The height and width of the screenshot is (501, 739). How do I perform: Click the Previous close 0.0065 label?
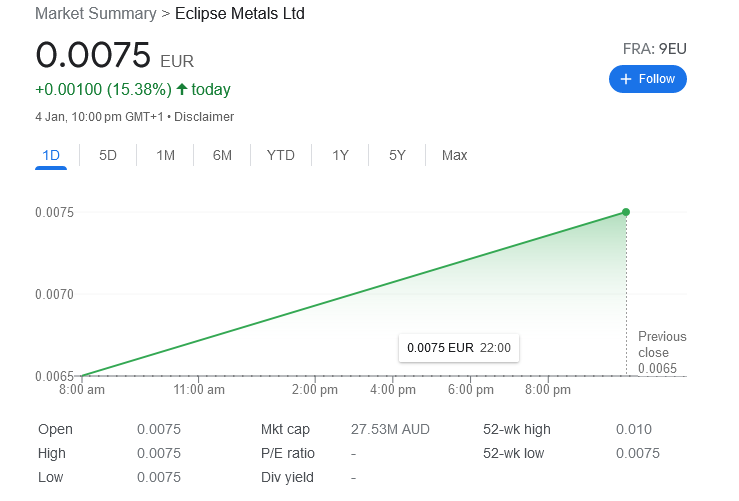662,352
